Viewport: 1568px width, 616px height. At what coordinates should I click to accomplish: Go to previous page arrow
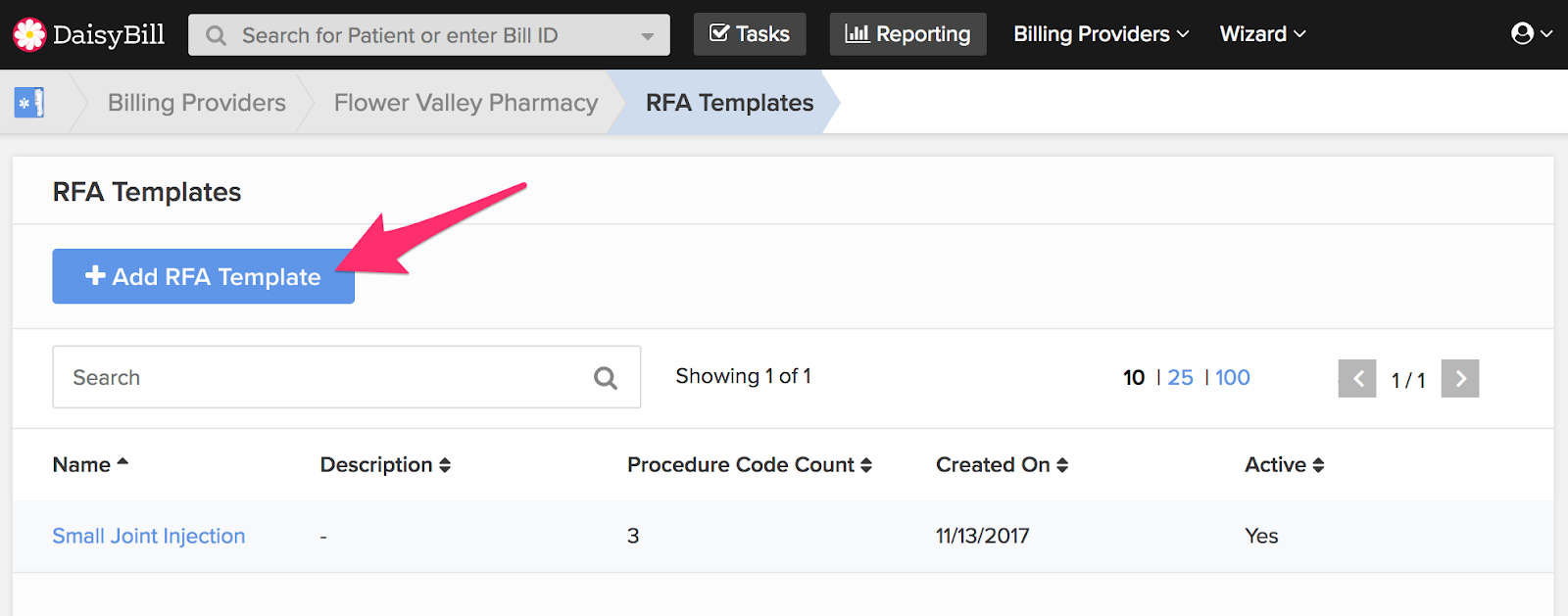click(x=1357, y=378)
